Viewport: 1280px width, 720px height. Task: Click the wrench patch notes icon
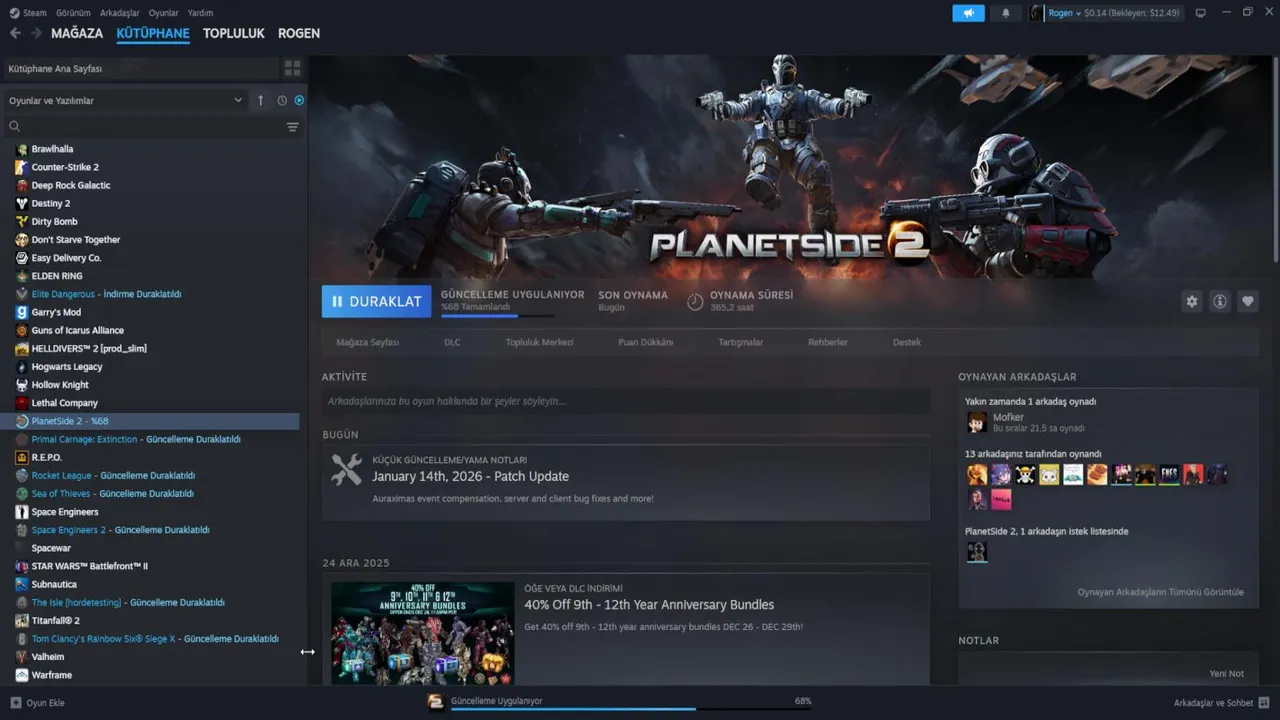tap(346, 470)
